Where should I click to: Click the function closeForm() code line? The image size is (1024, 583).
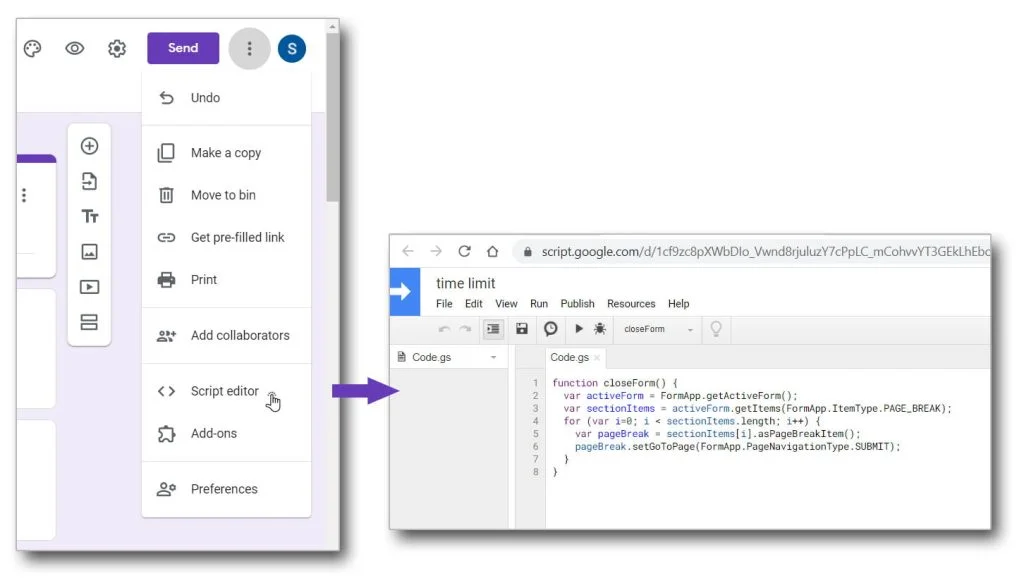point(615,383)
